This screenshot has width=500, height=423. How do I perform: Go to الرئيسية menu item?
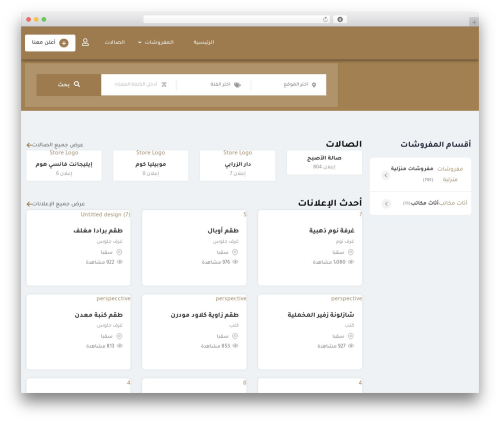[204, 42]
